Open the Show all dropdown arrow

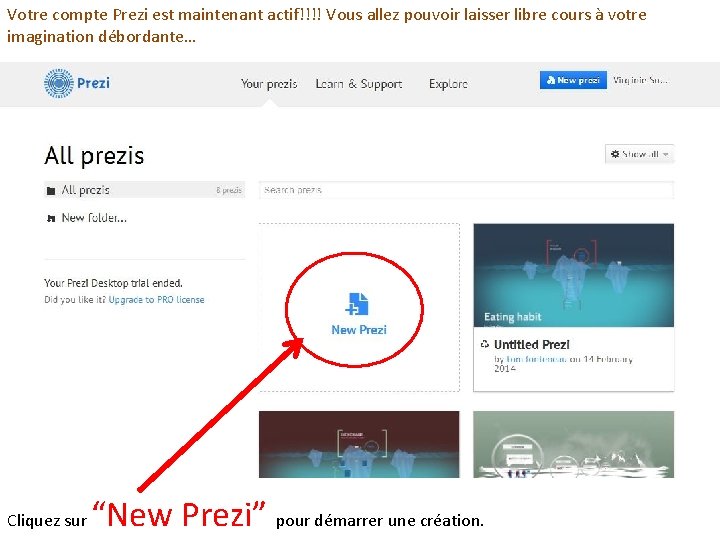665,154
